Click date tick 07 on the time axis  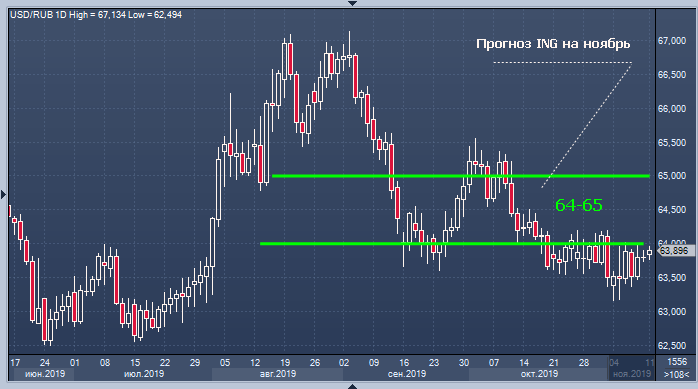[x=494, y=363]
